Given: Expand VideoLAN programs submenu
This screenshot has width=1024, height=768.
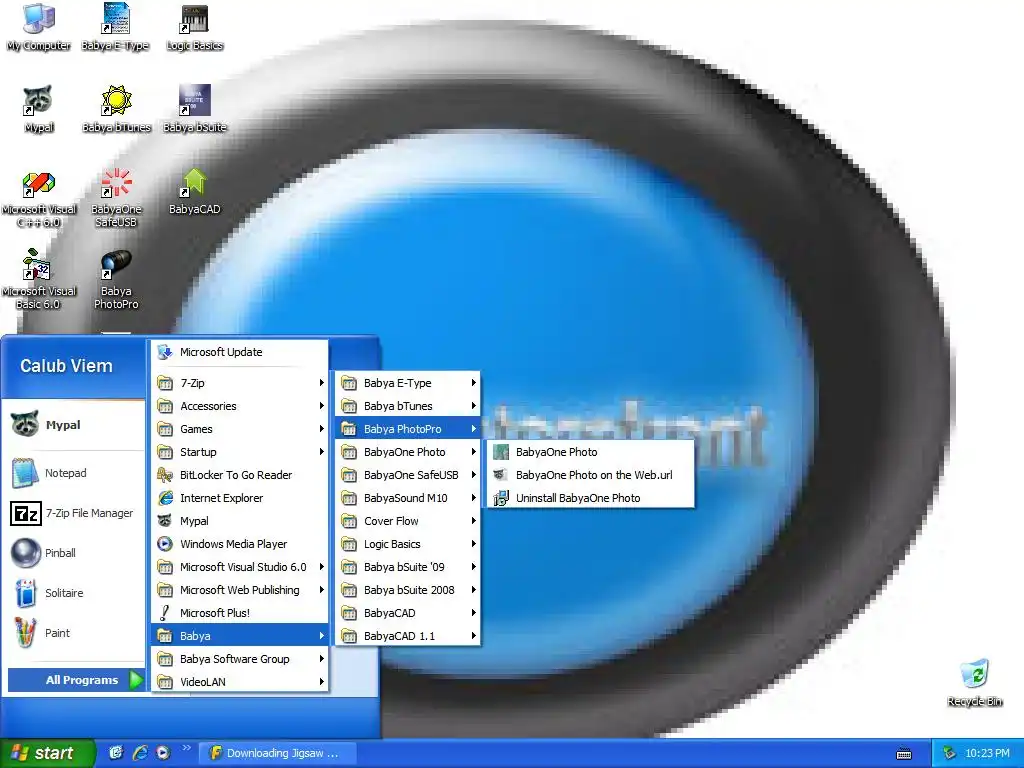Looking at the screenshot, I should [240, 682].
